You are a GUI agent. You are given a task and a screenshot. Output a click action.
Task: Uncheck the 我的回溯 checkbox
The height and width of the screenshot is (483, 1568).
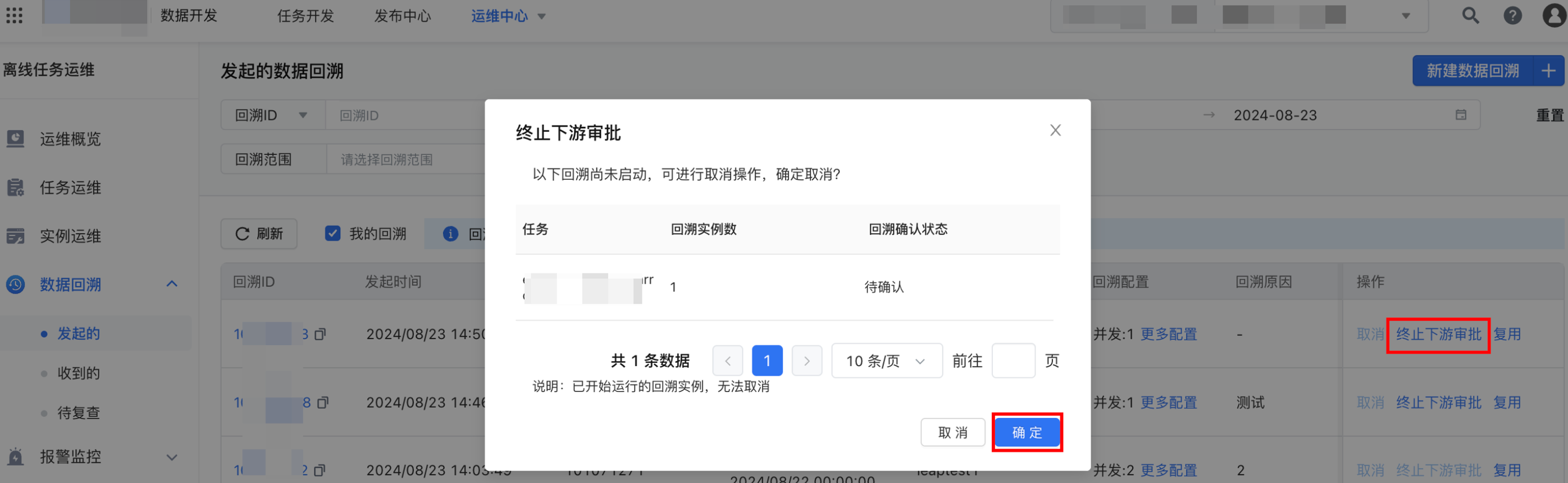(x=332, y=233)
